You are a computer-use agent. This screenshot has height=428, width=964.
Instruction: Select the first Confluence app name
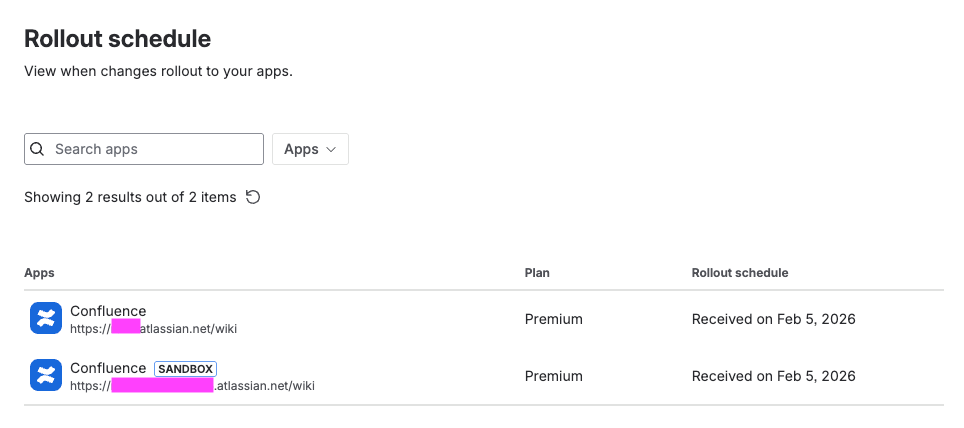(108, 311)
